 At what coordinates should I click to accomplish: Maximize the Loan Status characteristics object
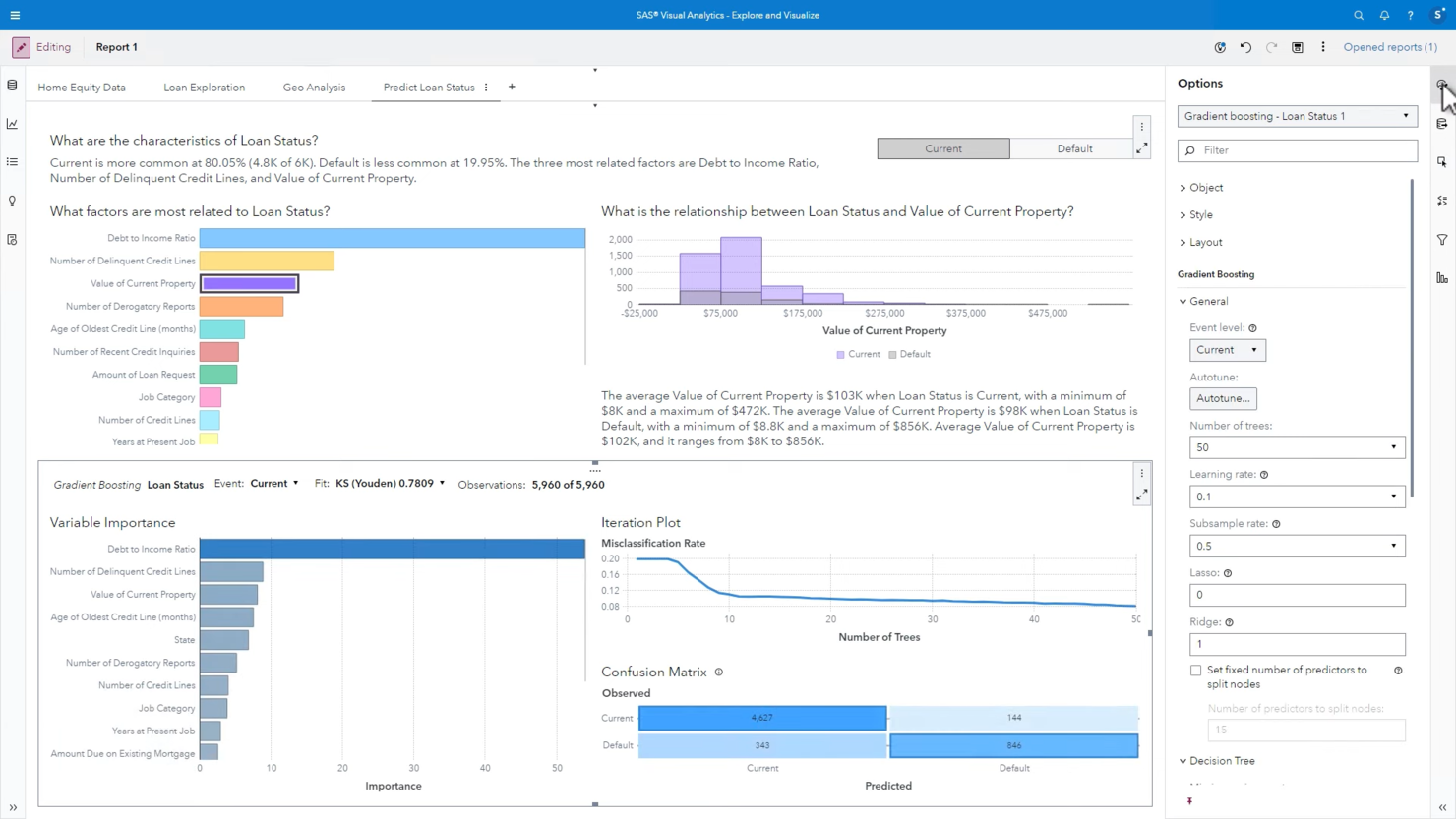(1141, 148)
